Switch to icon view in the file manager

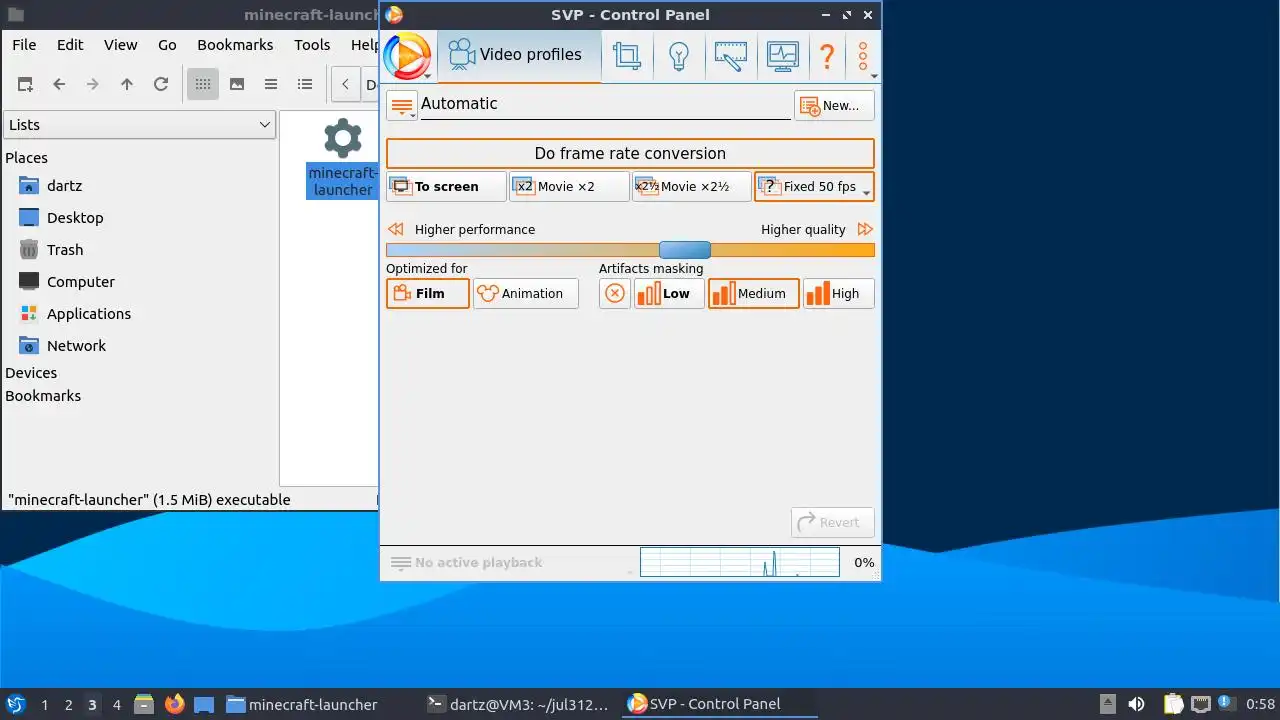[203, 84]
